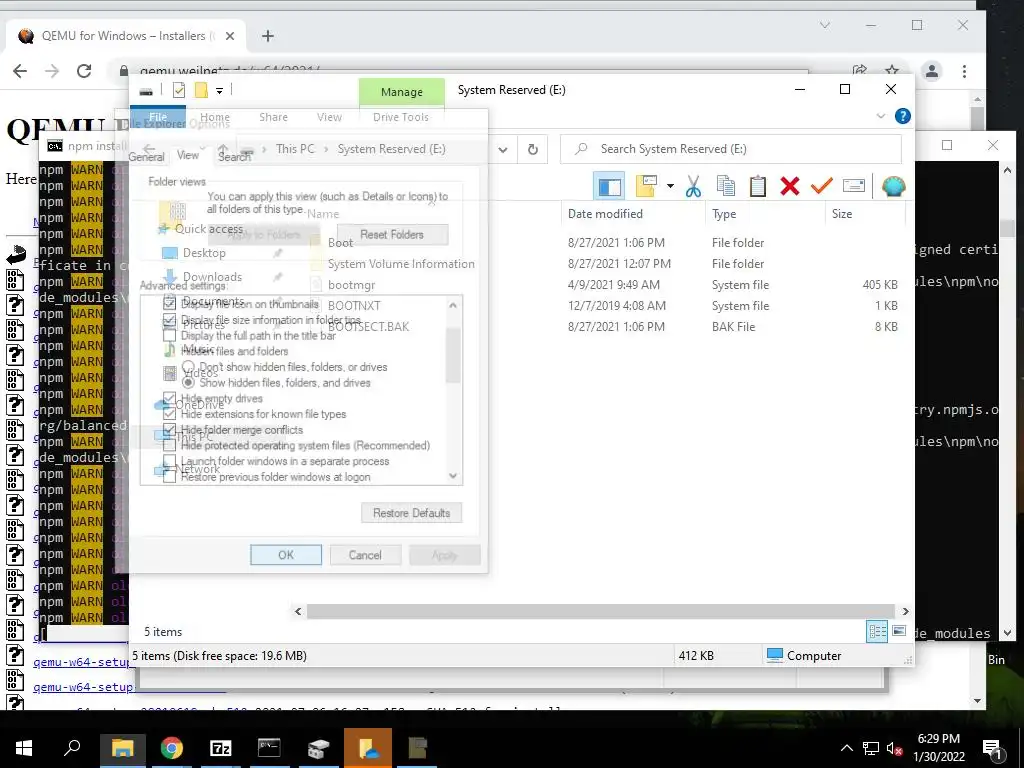
Task: Open the Chrome tab search dropdown
Action: (x=825, y=25)
